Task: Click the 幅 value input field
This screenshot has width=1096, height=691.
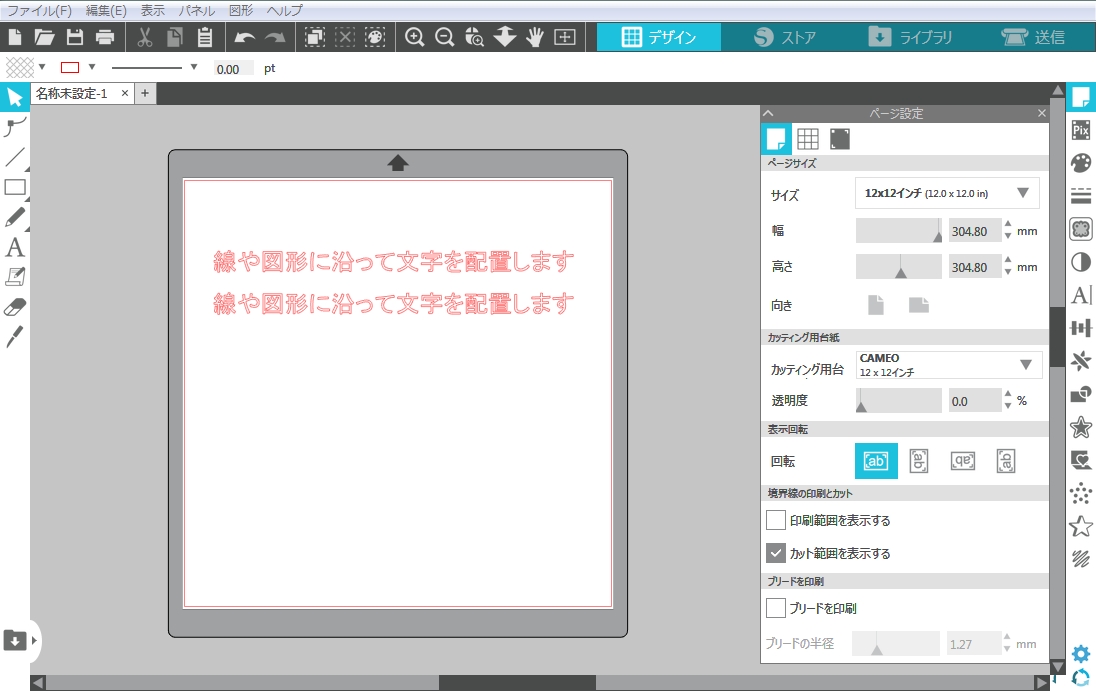Action: [974, 231]
